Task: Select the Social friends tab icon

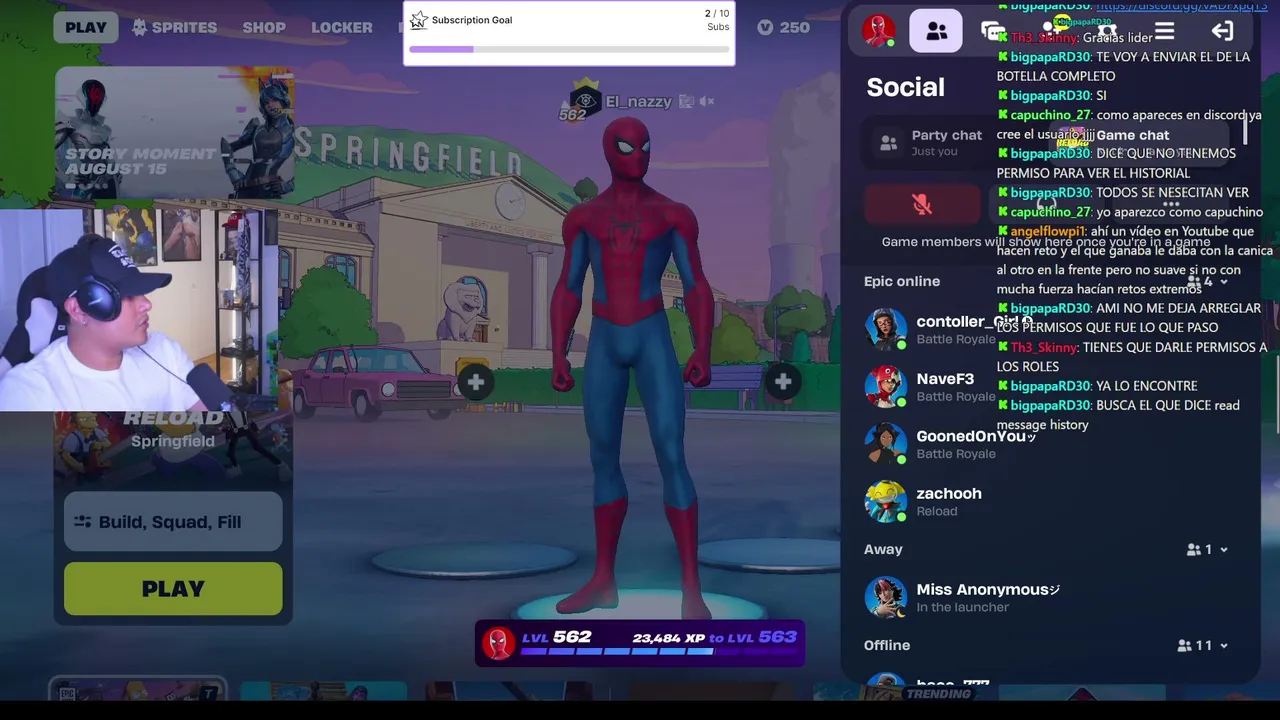Action: (936, 31)
